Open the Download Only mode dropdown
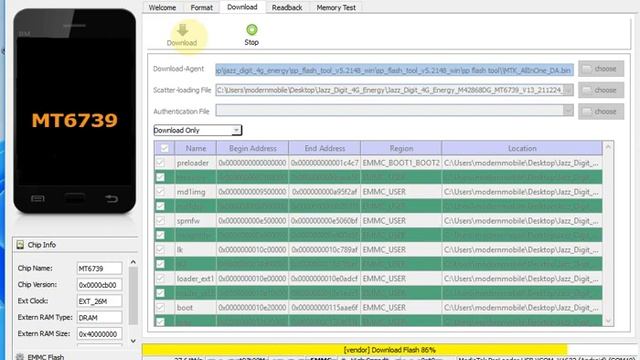Viewport: 640px width, 360px height. [198, 130]
